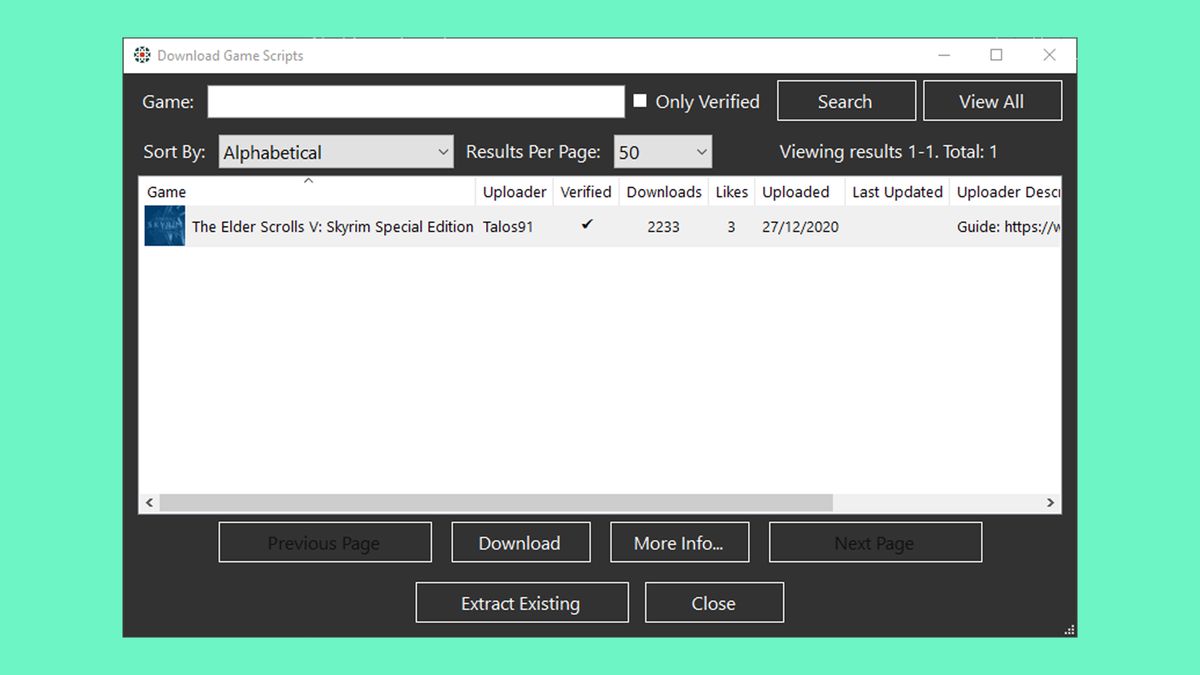Screen dimensions: 1200x675
Task: Focus the Game search input field
Action: tap(416, 101)
